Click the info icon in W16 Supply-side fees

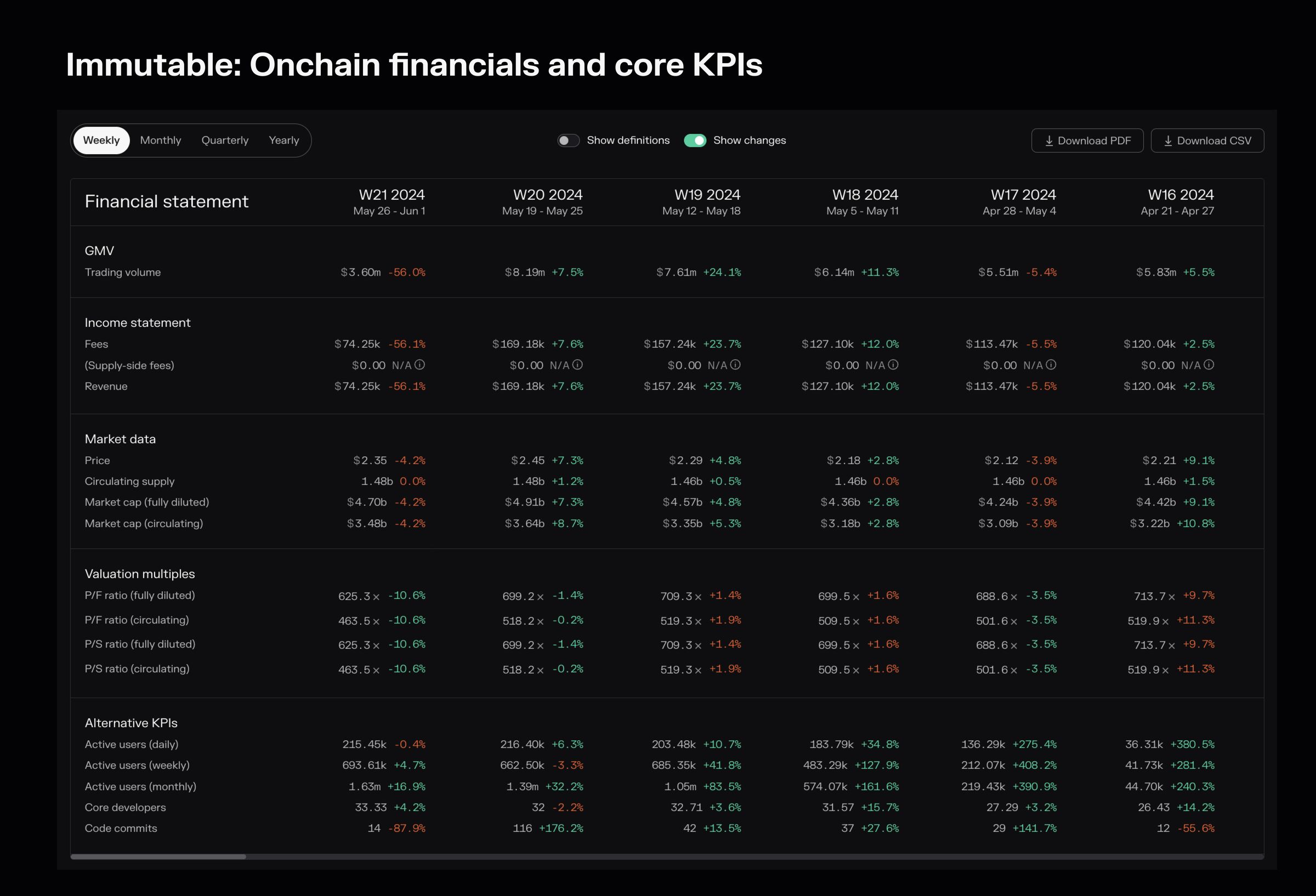(x=1209, y=365)
